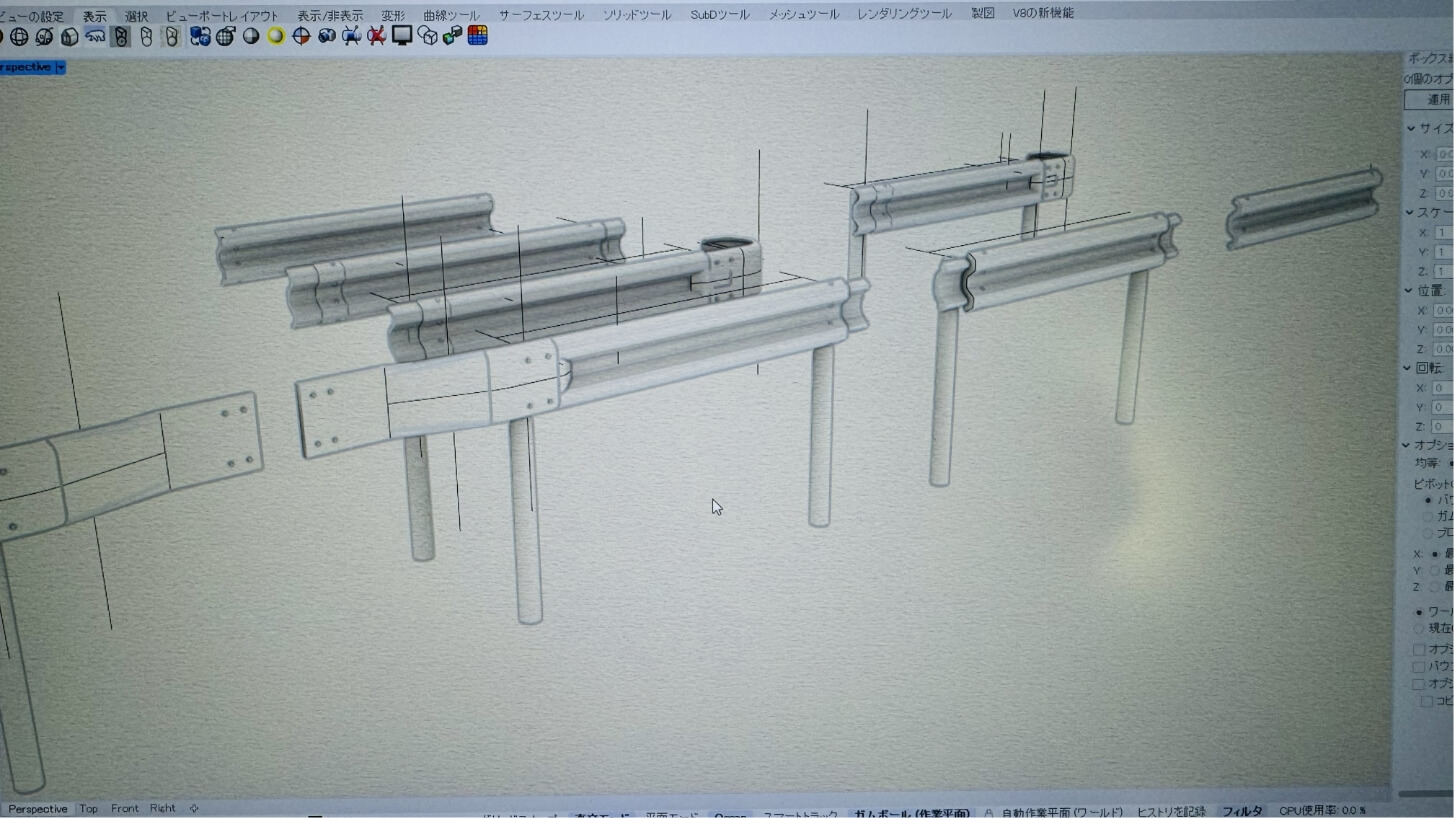Viewport: 1454px width, 818px height.
Task: Click the red and white target icon
Action: point(301,36)
